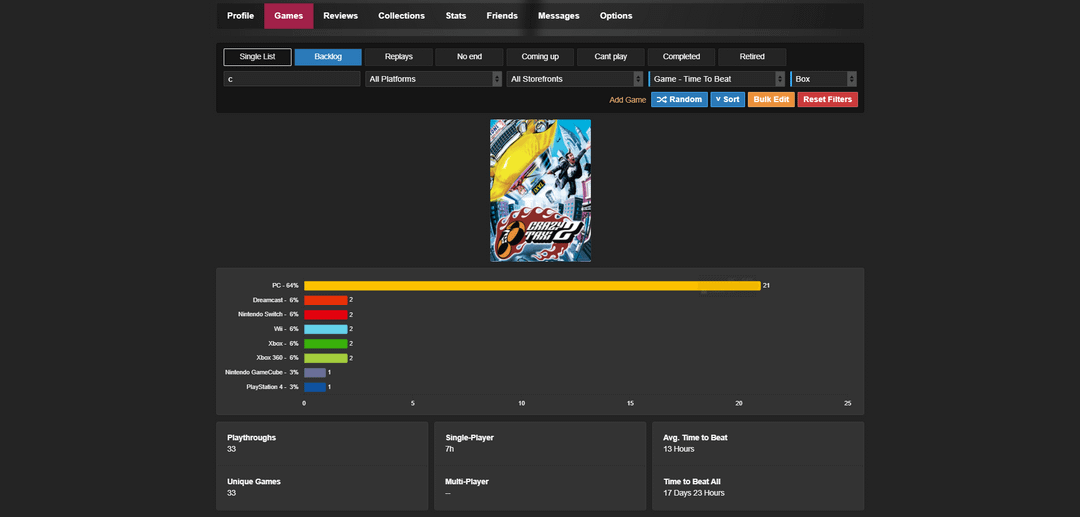This screenshot has height=517, width=1080.
Task: Select the Single List view option
Action: pyautogui.click(x=257, y=57)
